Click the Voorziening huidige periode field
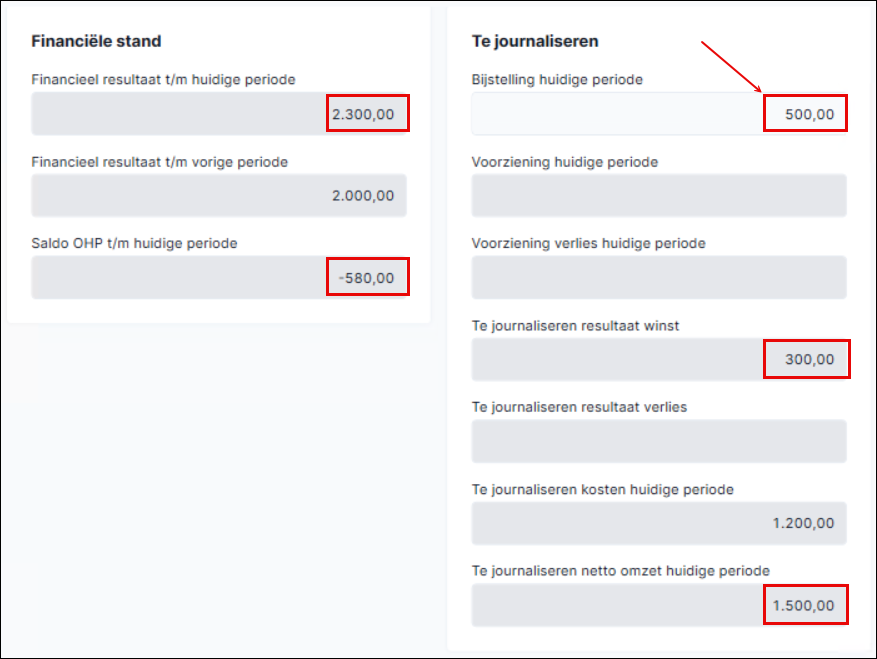 pyautogui.click(x=659, y=196)
